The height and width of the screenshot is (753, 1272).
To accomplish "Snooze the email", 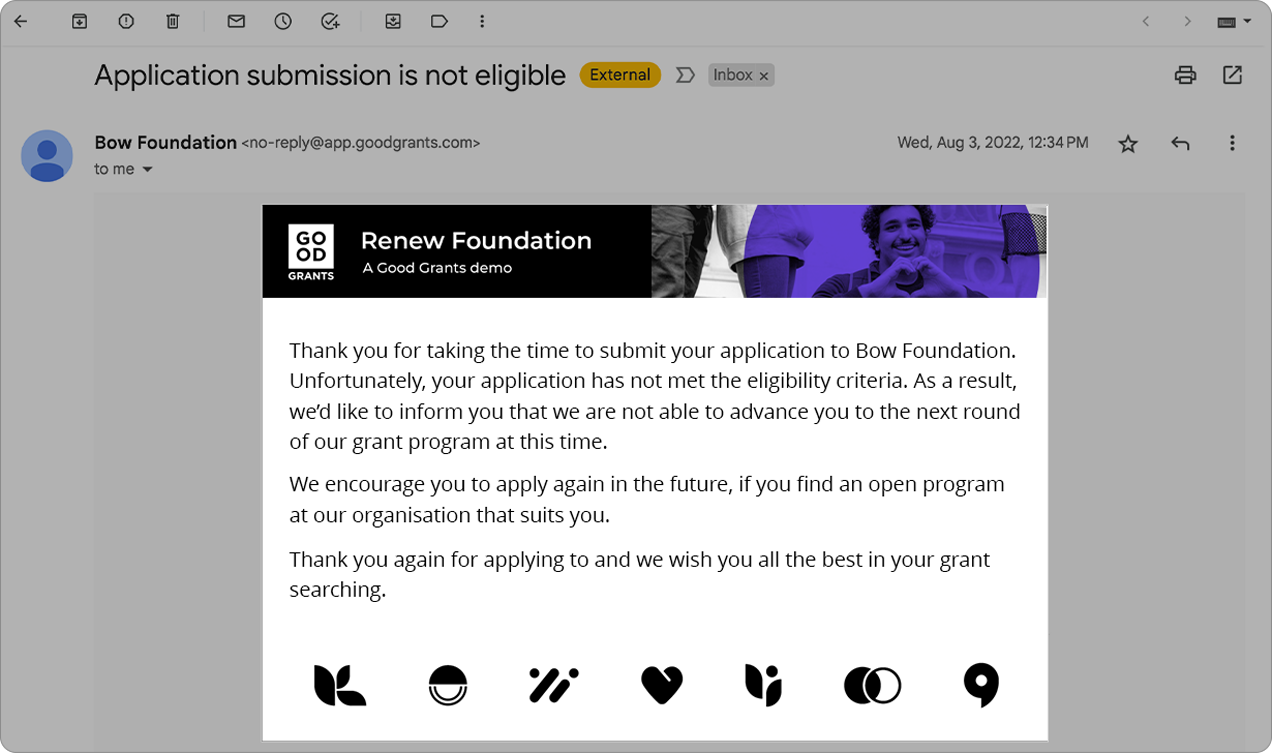I will pos(283,21).
